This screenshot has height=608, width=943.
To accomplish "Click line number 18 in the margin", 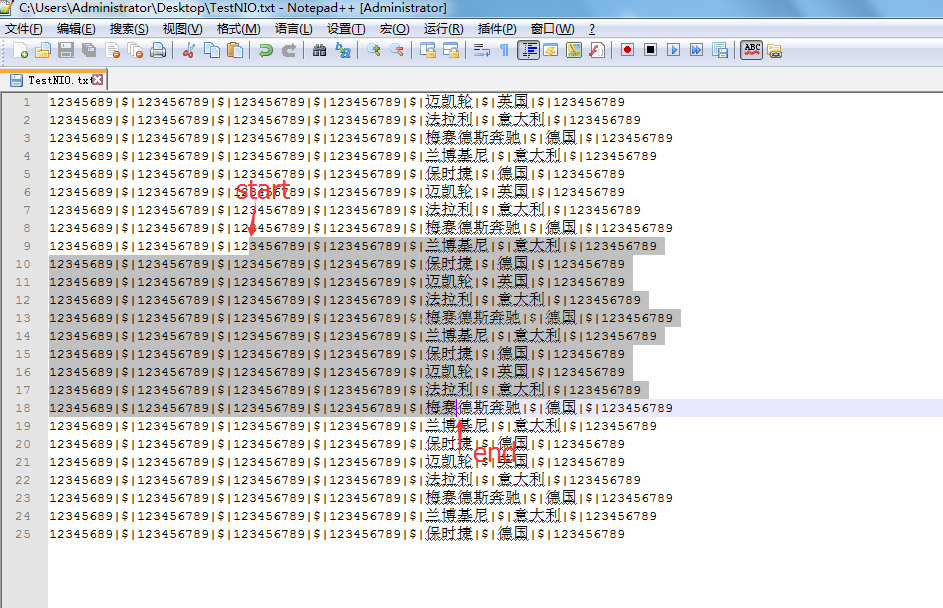I will coord(23,408).
